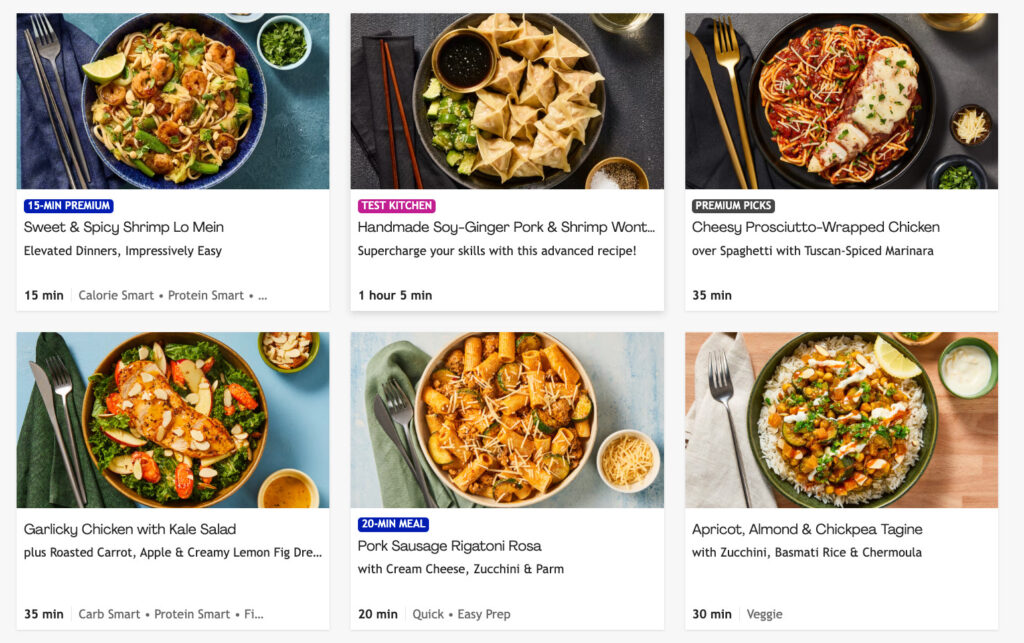Viewport: 1024px width, 643px height.
Task: Select the Veggie tag on the tagine card
Action: point(765,614)
